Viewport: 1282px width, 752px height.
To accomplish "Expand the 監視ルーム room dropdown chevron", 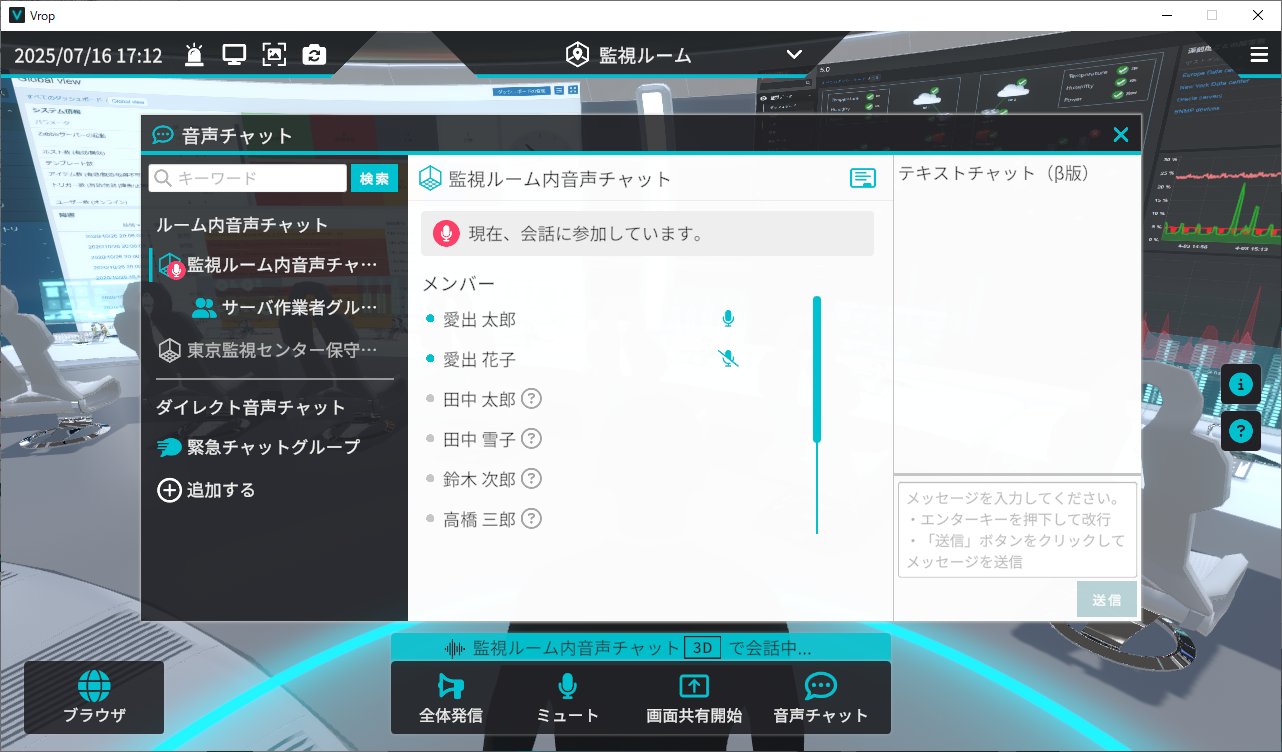I will click(794, 55).
